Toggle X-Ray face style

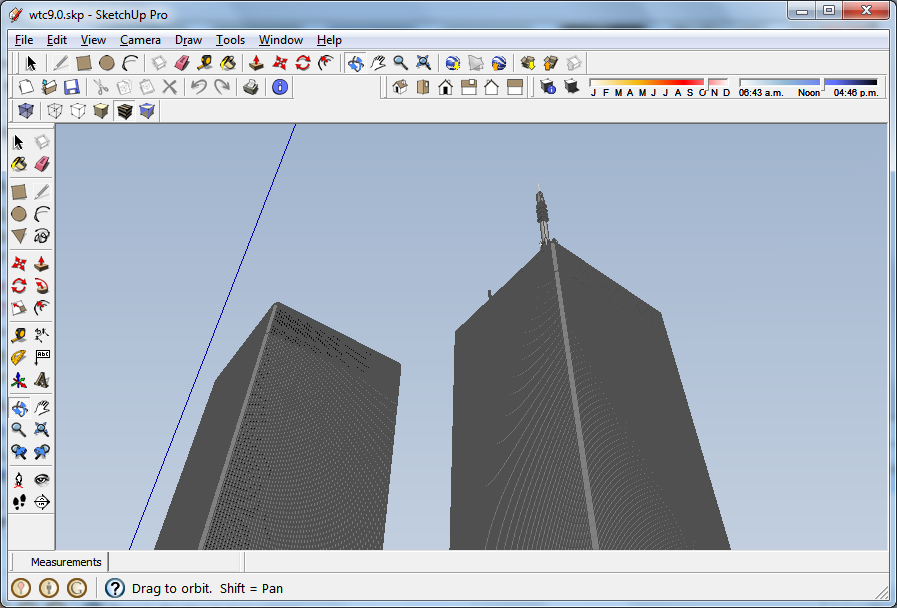pyautogui.click(x=26, y=110)
